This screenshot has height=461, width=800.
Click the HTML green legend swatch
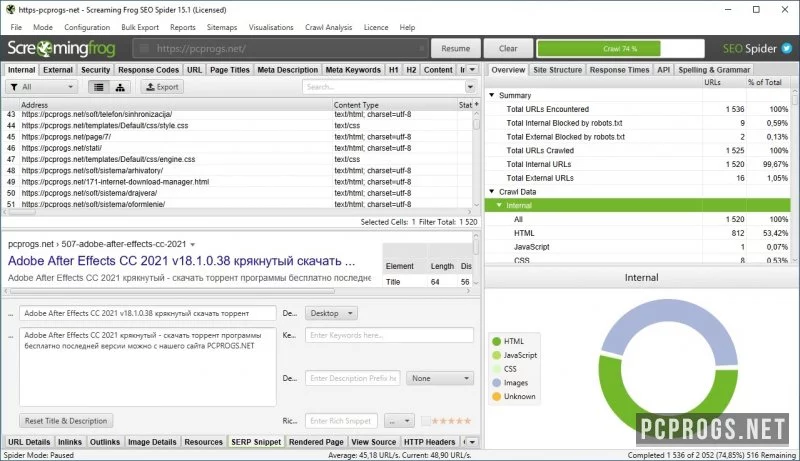[x=496, y=342]
